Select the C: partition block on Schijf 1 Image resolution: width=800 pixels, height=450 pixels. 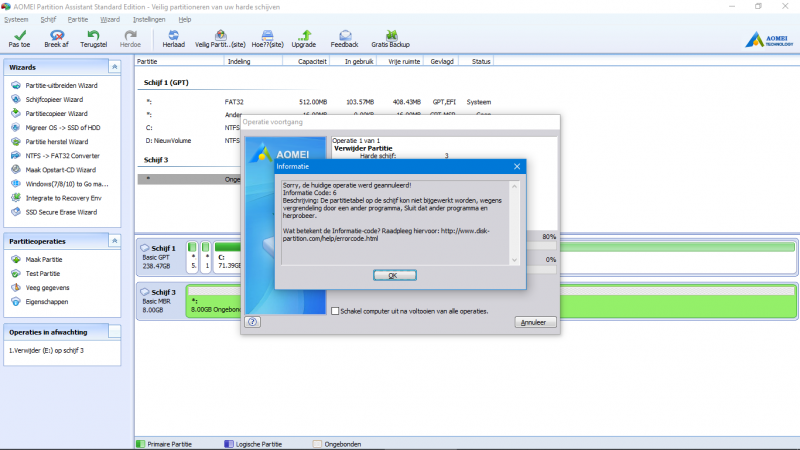(x=238, y=261)
